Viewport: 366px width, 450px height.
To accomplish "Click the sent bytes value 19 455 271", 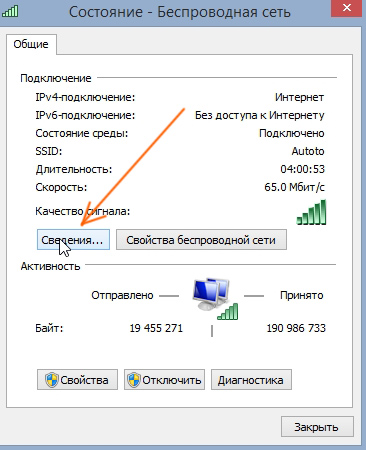I will [156, 328].
